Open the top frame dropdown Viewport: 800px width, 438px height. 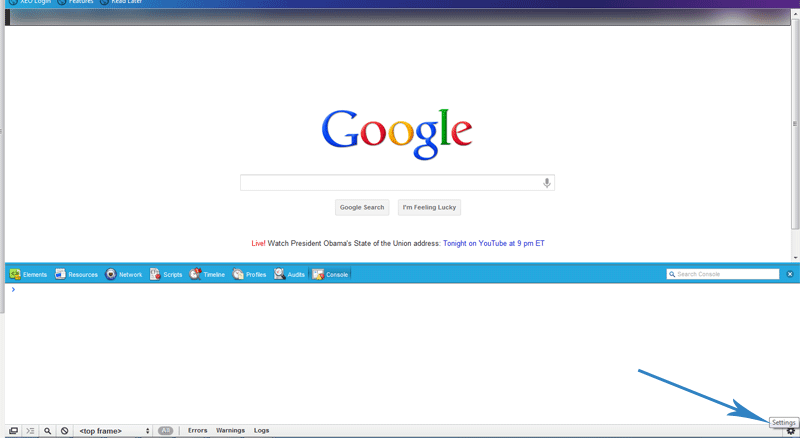114,431
